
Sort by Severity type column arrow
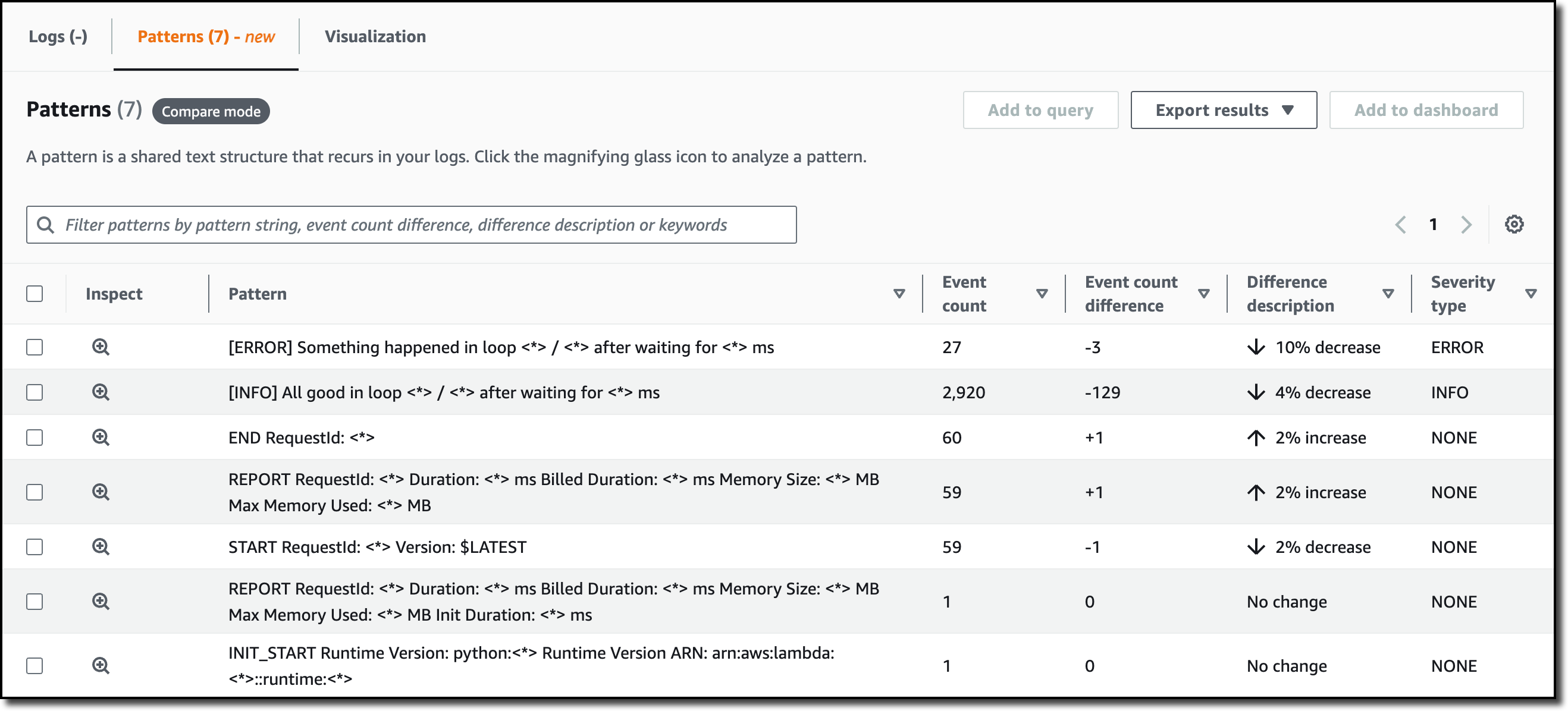(1531, 294)
